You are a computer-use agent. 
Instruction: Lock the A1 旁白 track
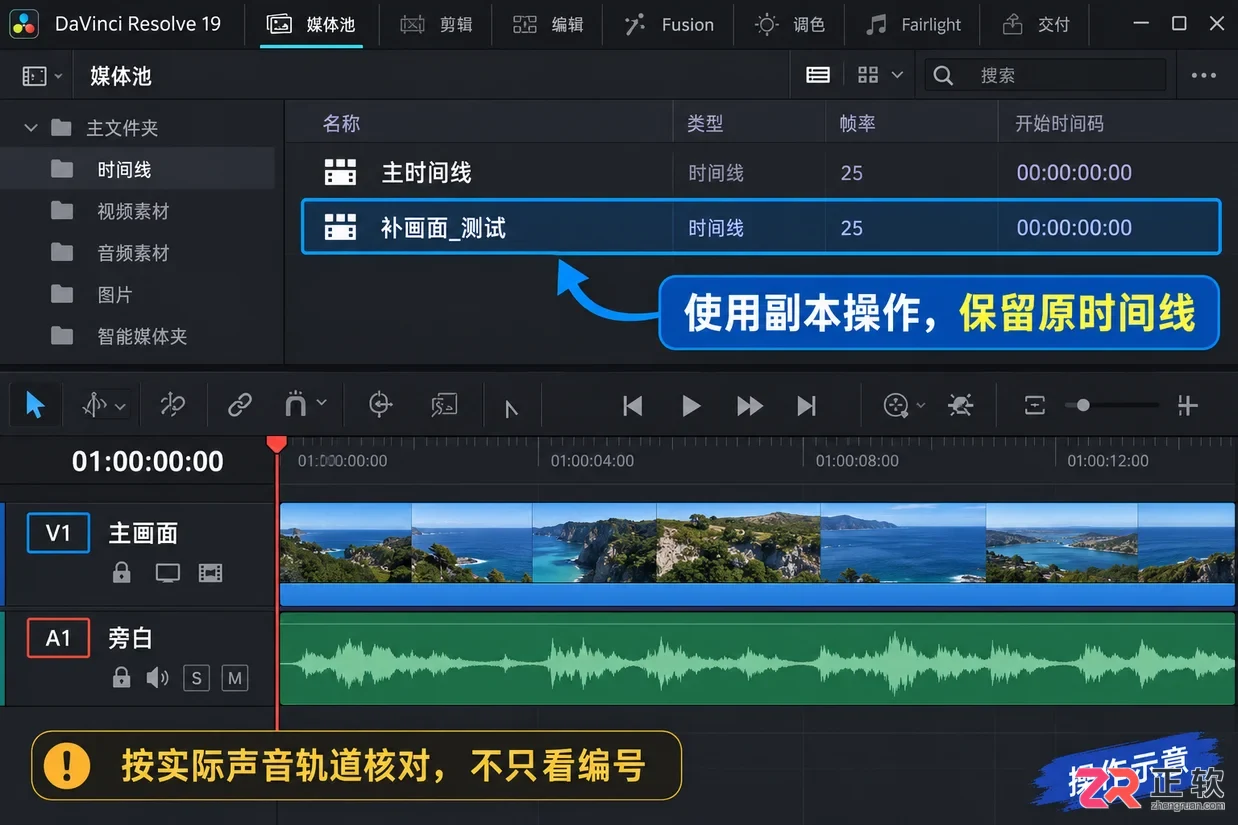[121, 678]
